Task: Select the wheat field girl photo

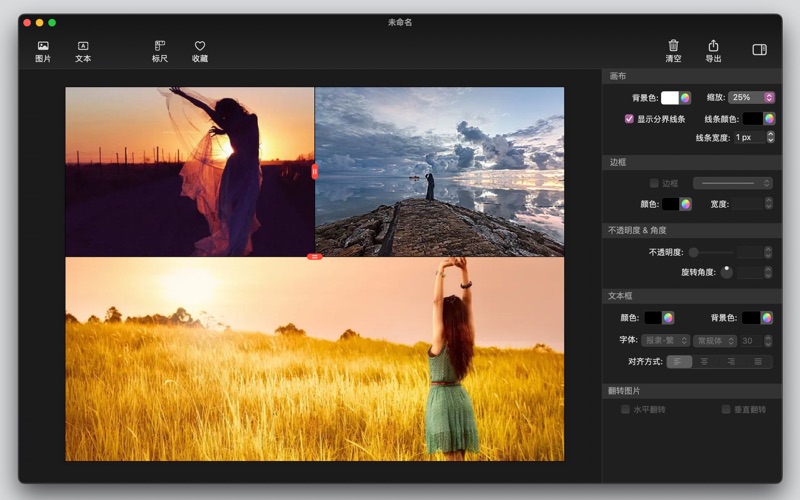Action: (x=315, y=360)
